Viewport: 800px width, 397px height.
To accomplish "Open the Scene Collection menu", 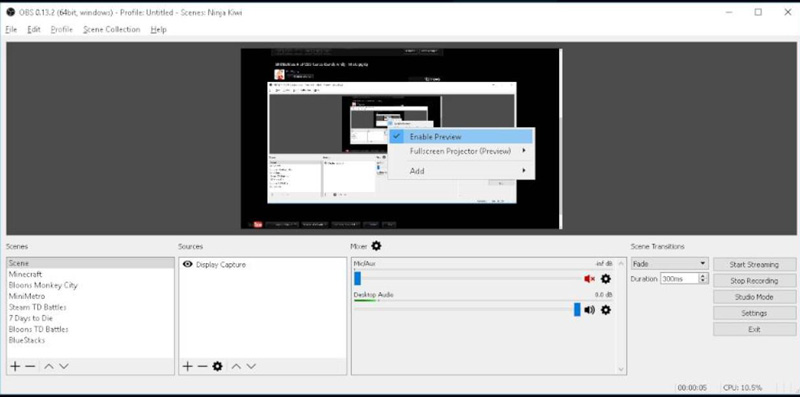I will tap(112, 30).
